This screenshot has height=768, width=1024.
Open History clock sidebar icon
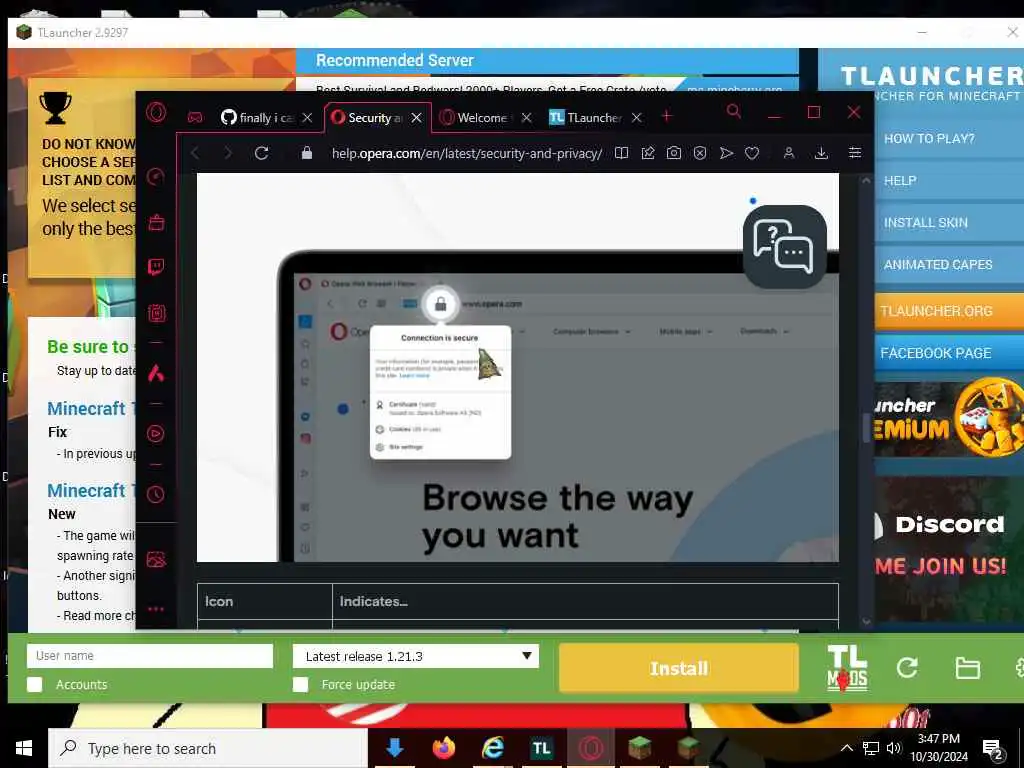156,494
